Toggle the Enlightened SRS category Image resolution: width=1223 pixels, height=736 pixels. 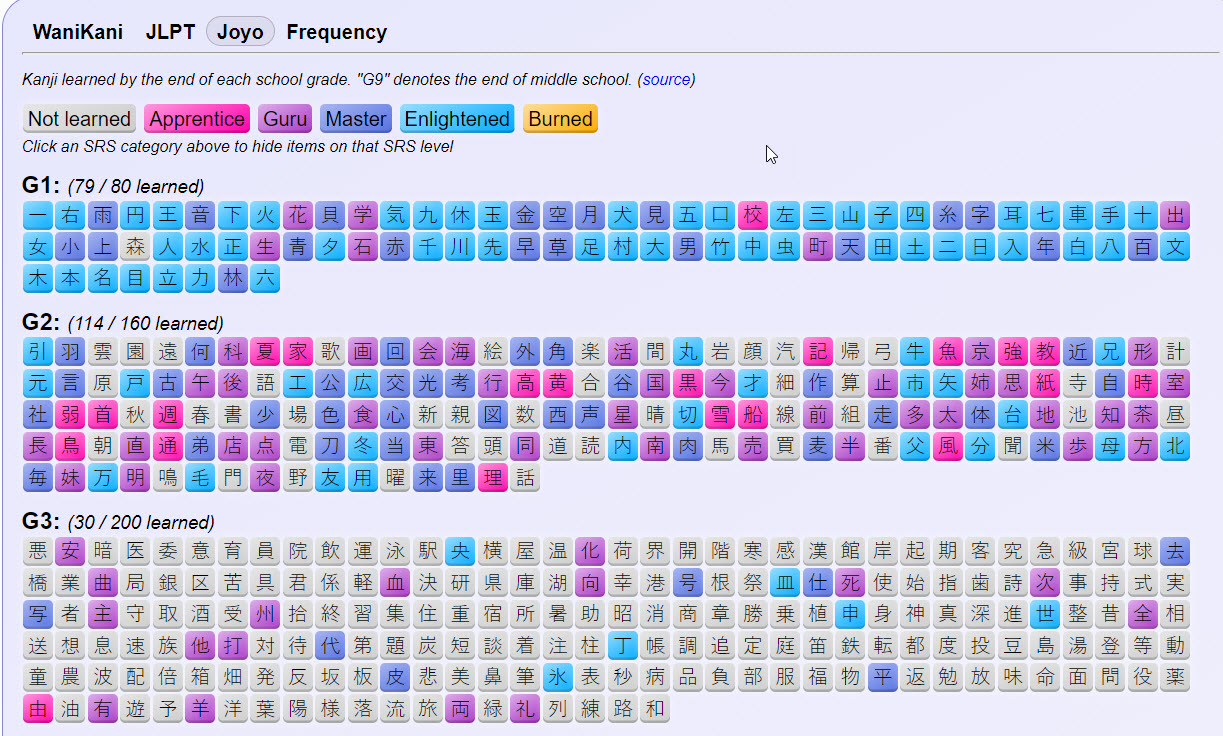(457, 119)
